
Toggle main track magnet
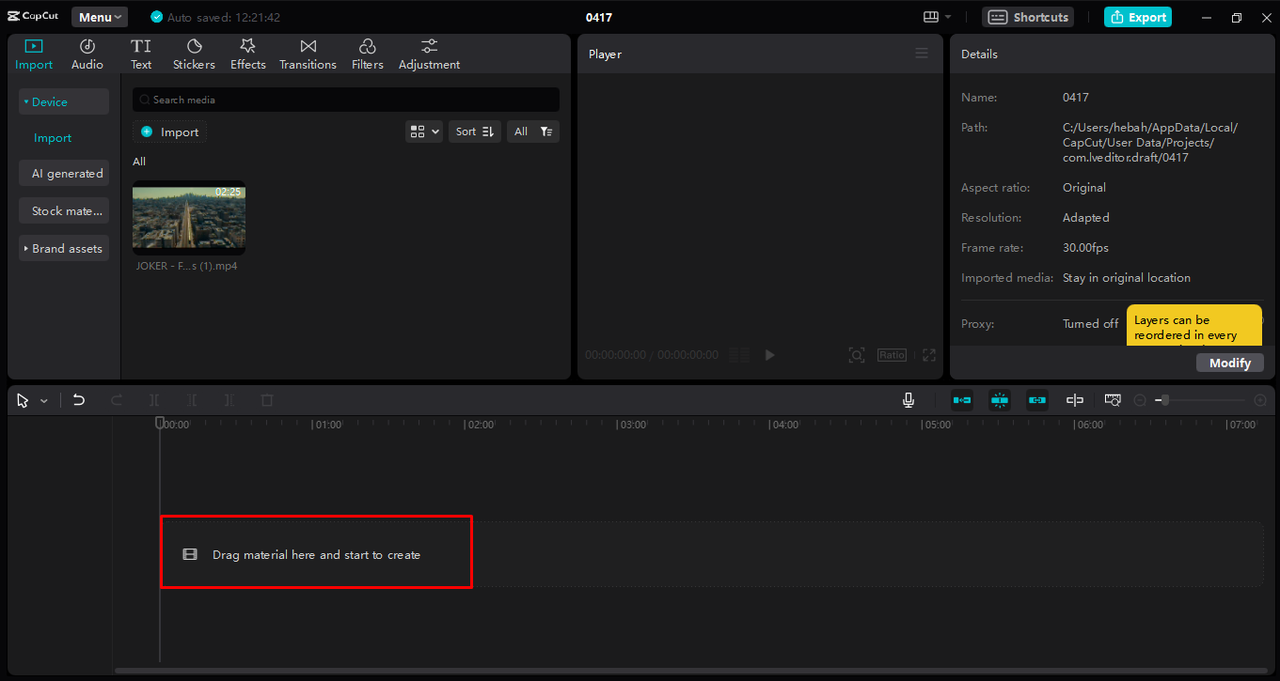tap(962, 400)
